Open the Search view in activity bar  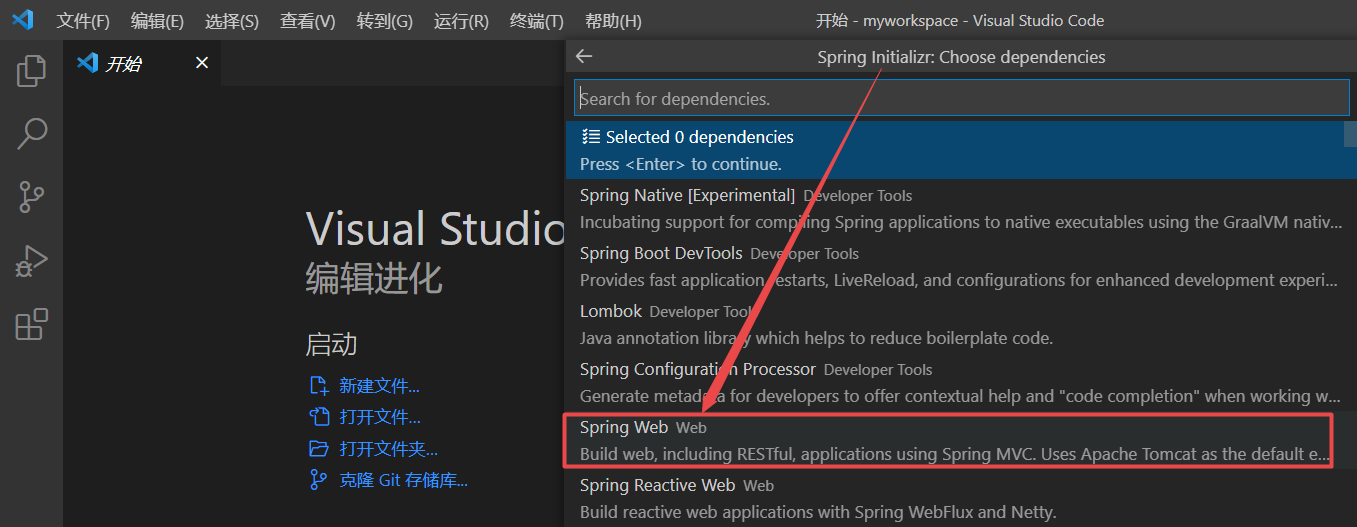31,134
